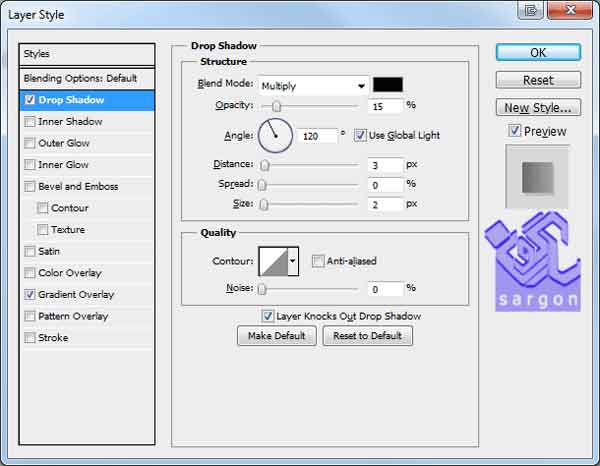Image resolution: width=600 pixels, height=466 pixels.
Task: Enable the Anti-aliased checkbox
Action: (x=318, y=261)
